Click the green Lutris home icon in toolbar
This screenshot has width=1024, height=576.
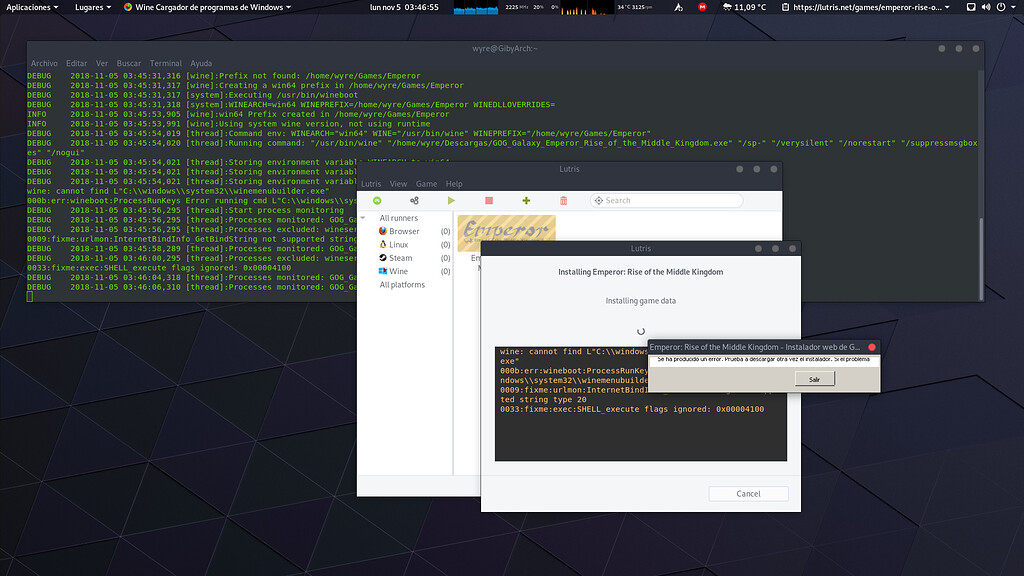click(377, 200)
